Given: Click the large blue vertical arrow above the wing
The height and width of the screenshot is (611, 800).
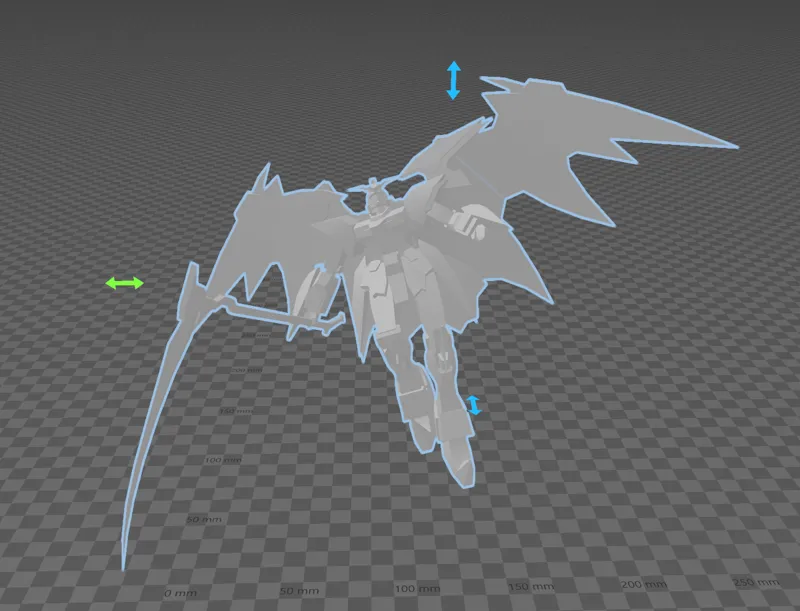Looking at the screenshot, I should [454, 80].
